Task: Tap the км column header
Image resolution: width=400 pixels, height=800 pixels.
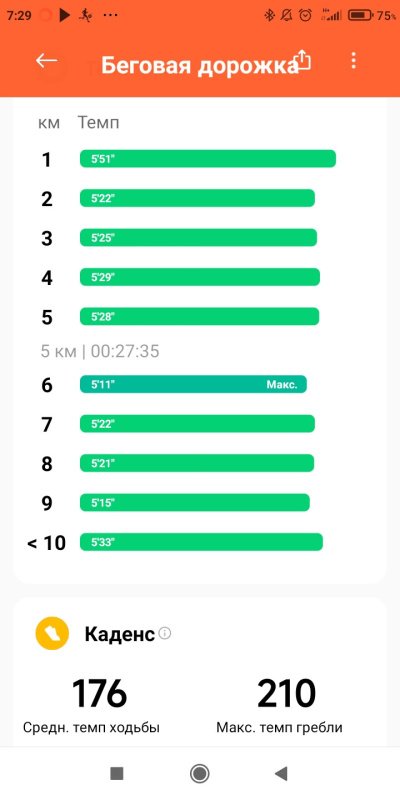Action: 49,123
